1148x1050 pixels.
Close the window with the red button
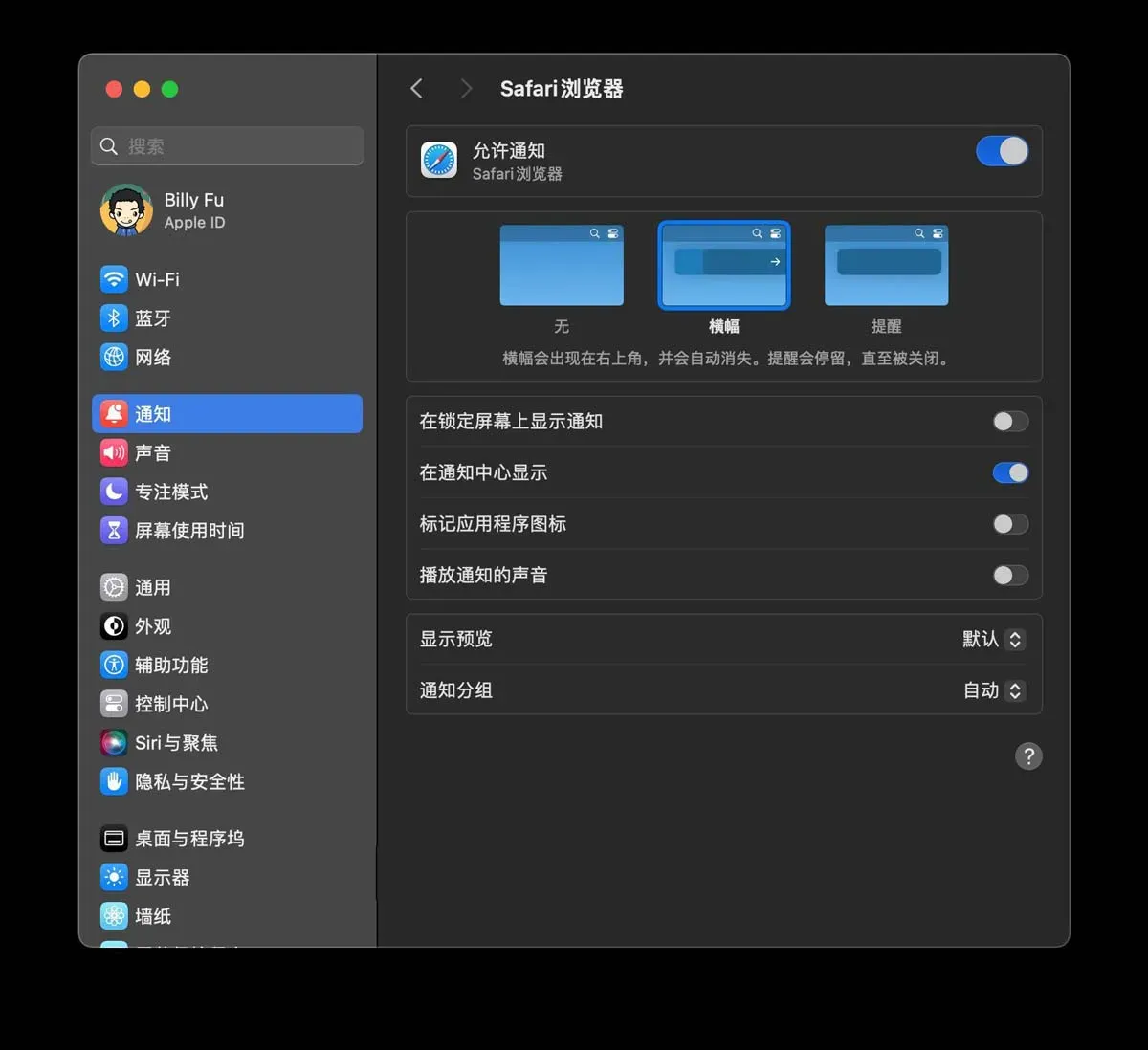pyautogui.click(x=114, y=89)
